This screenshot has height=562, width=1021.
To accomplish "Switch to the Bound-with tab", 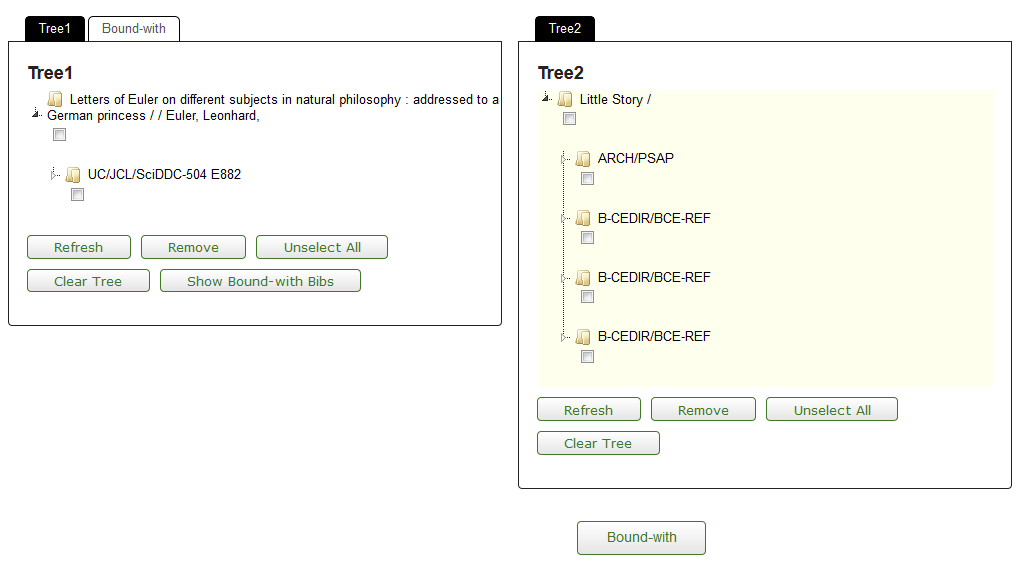I will tap(133, 29).
